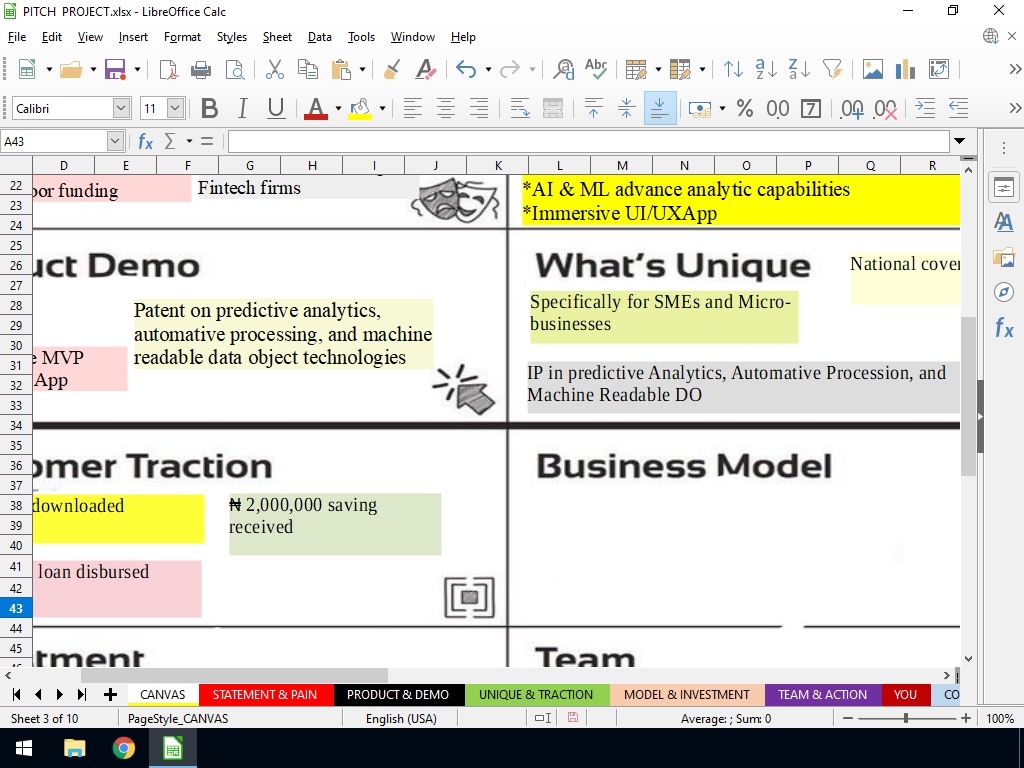Add a new sheet with the plus button
Screen dimensions: 1024x768
click(x=110, y=694)
